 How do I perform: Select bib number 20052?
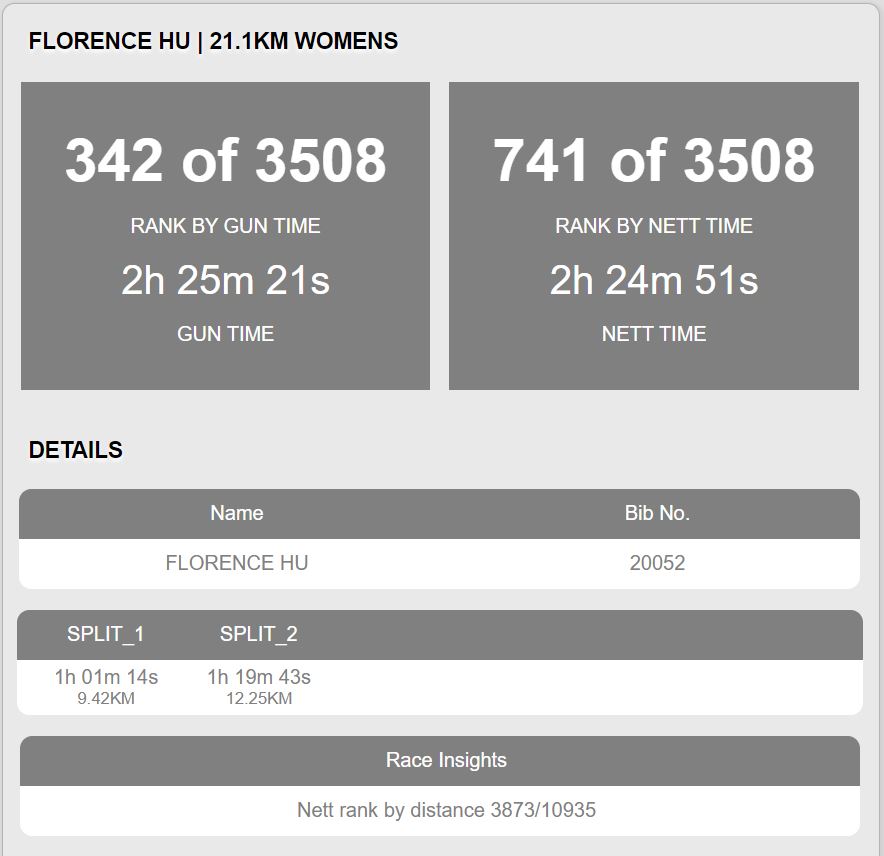(657, 563)
